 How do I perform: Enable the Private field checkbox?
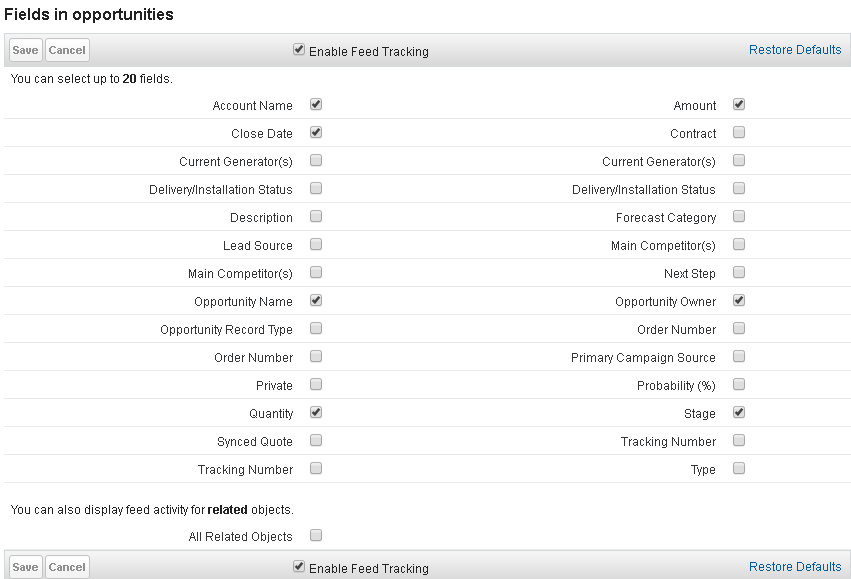pyautogui.click(x=315, y=384)
